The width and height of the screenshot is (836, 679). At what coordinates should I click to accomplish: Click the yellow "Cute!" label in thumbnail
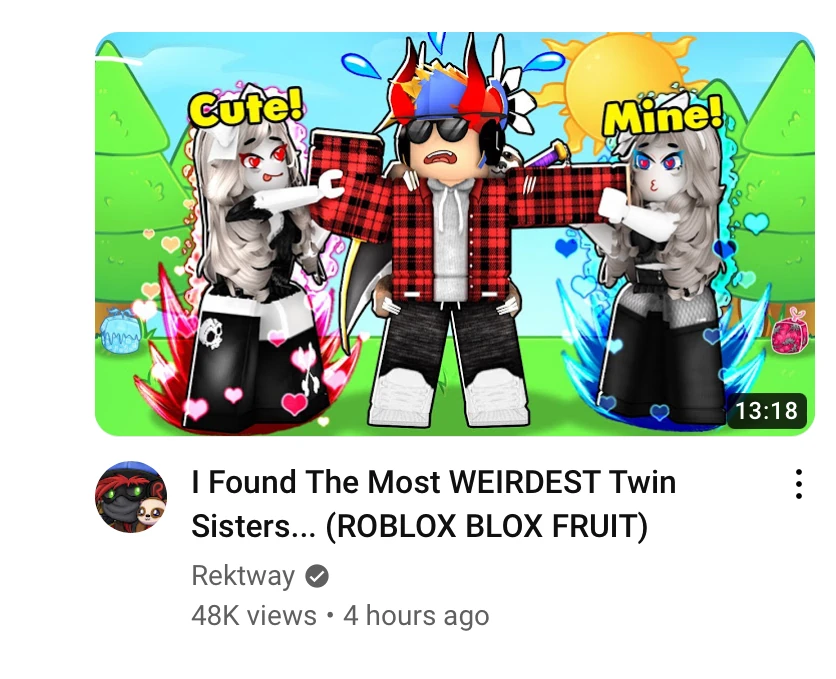pos(246,109)
